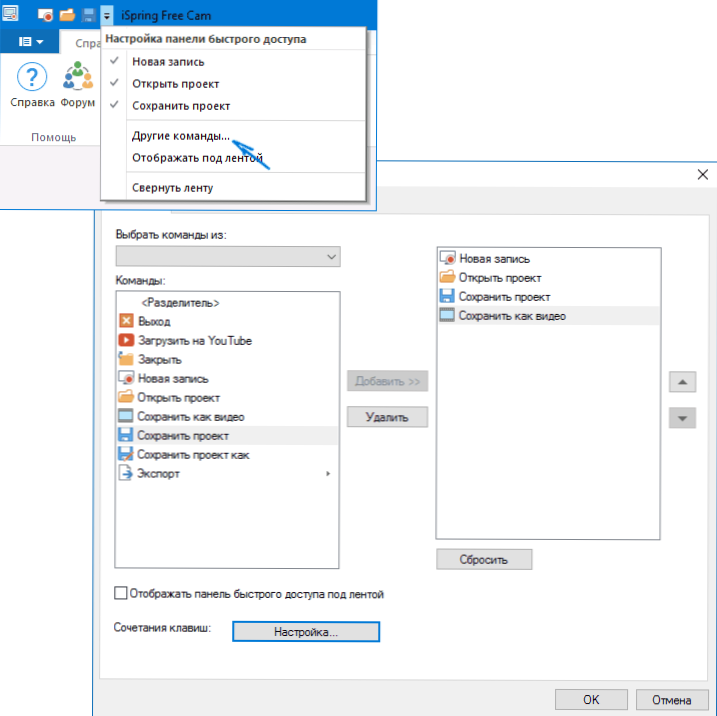Move selected command down with arrow button
The height and width of the screenshot is (716, 717).
pyautogui.click(x=682, y=418)
